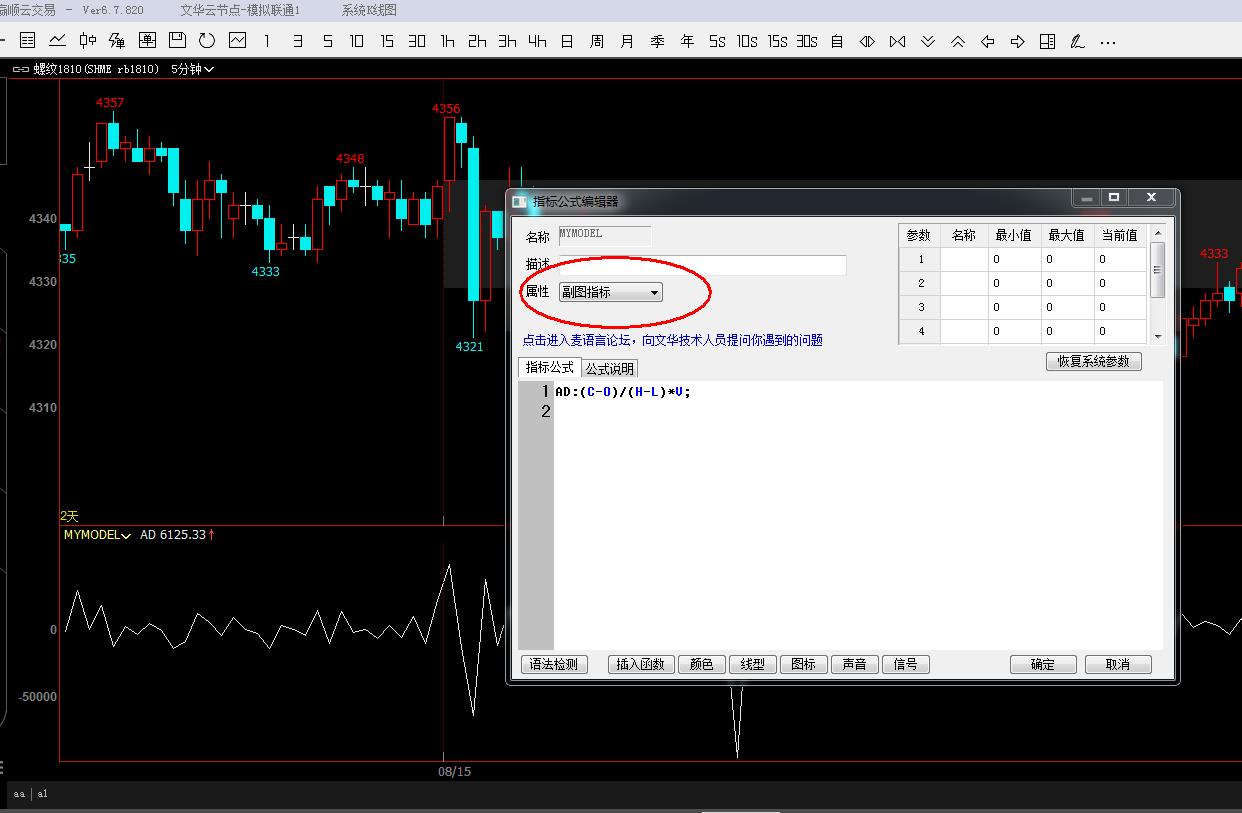This screenshot has height=813, width=1242.
Task: Open the drawing pen tool icon
Action: (1077, 41)
